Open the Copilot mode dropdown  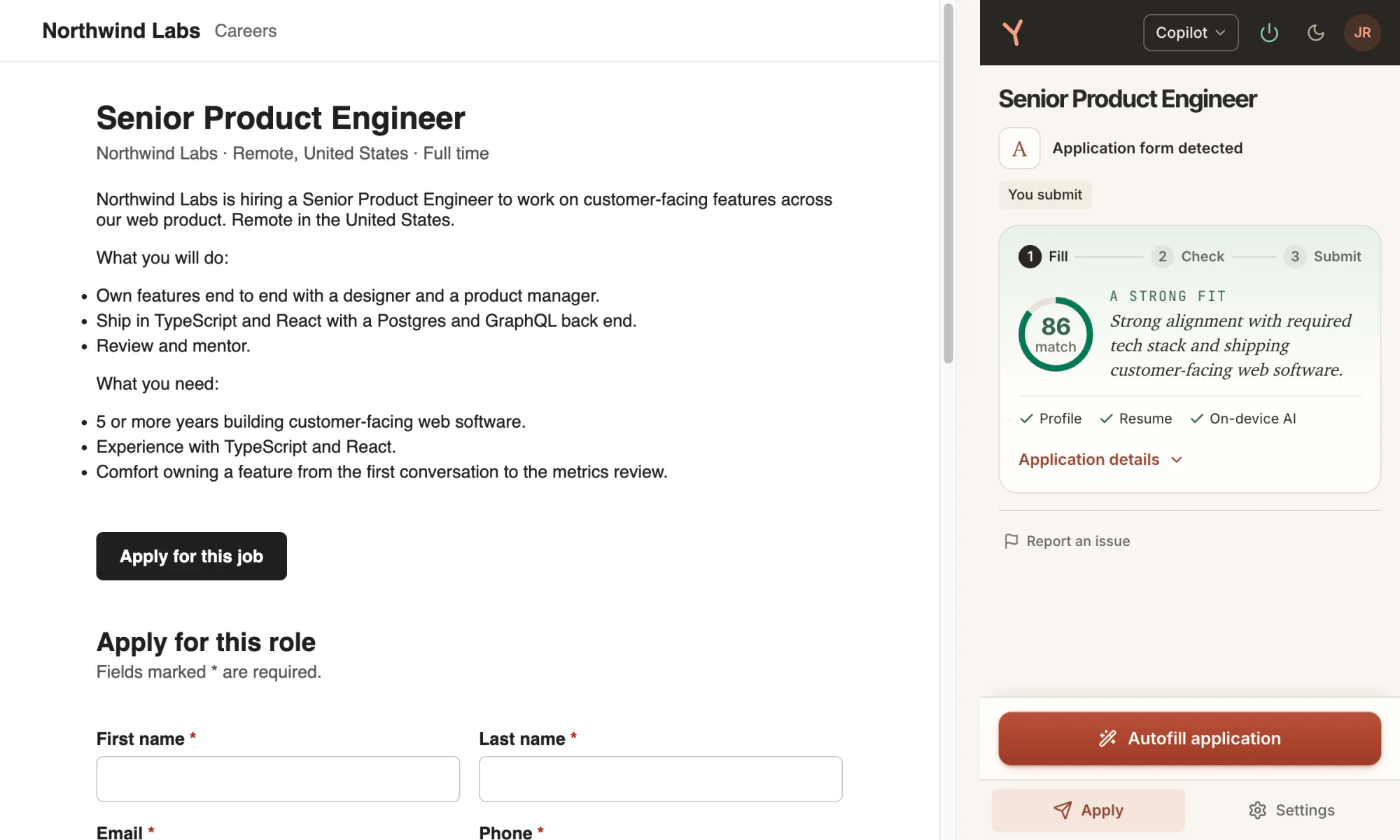coord(1191,32)
